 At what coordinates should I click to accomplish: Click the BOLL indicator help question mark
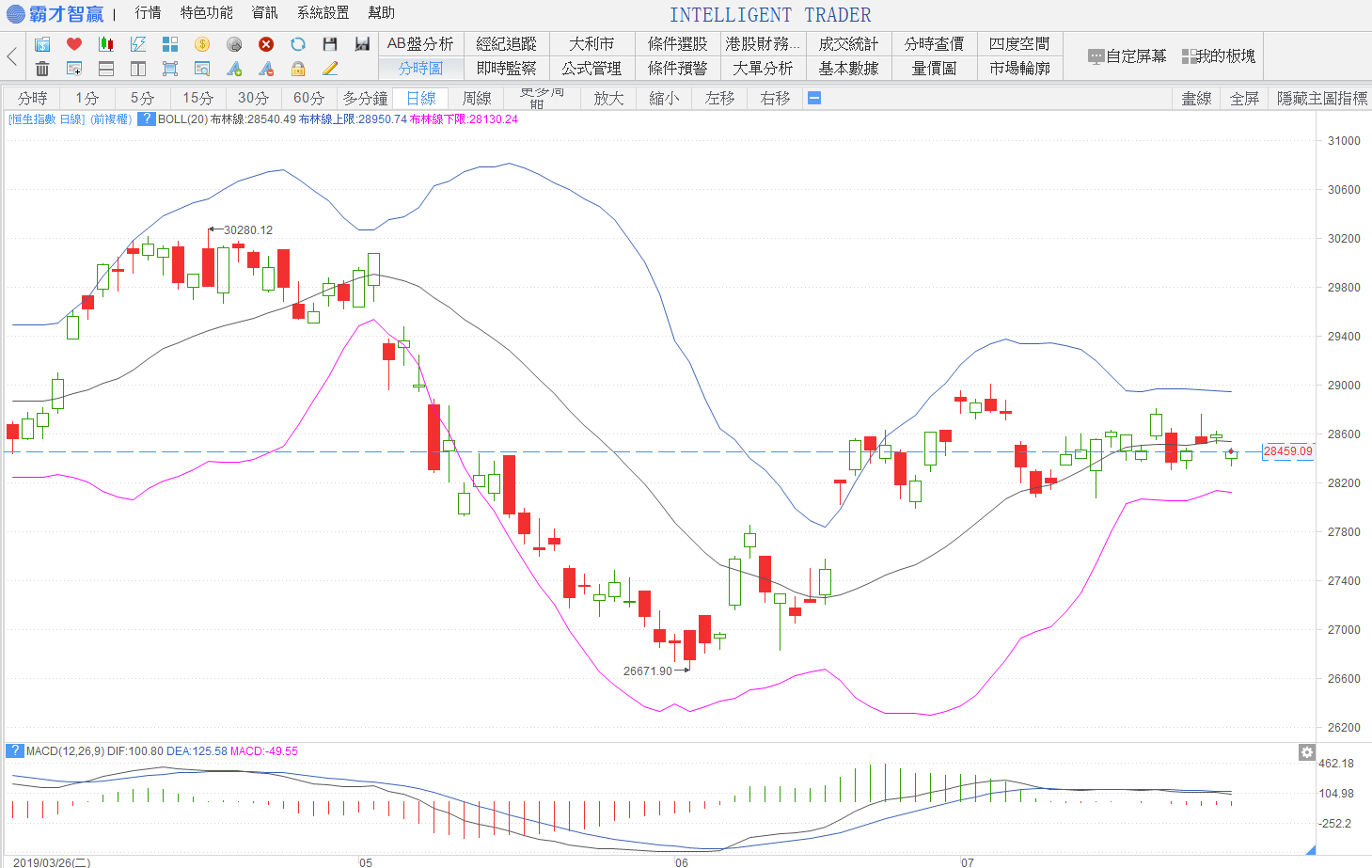point(146,119)
